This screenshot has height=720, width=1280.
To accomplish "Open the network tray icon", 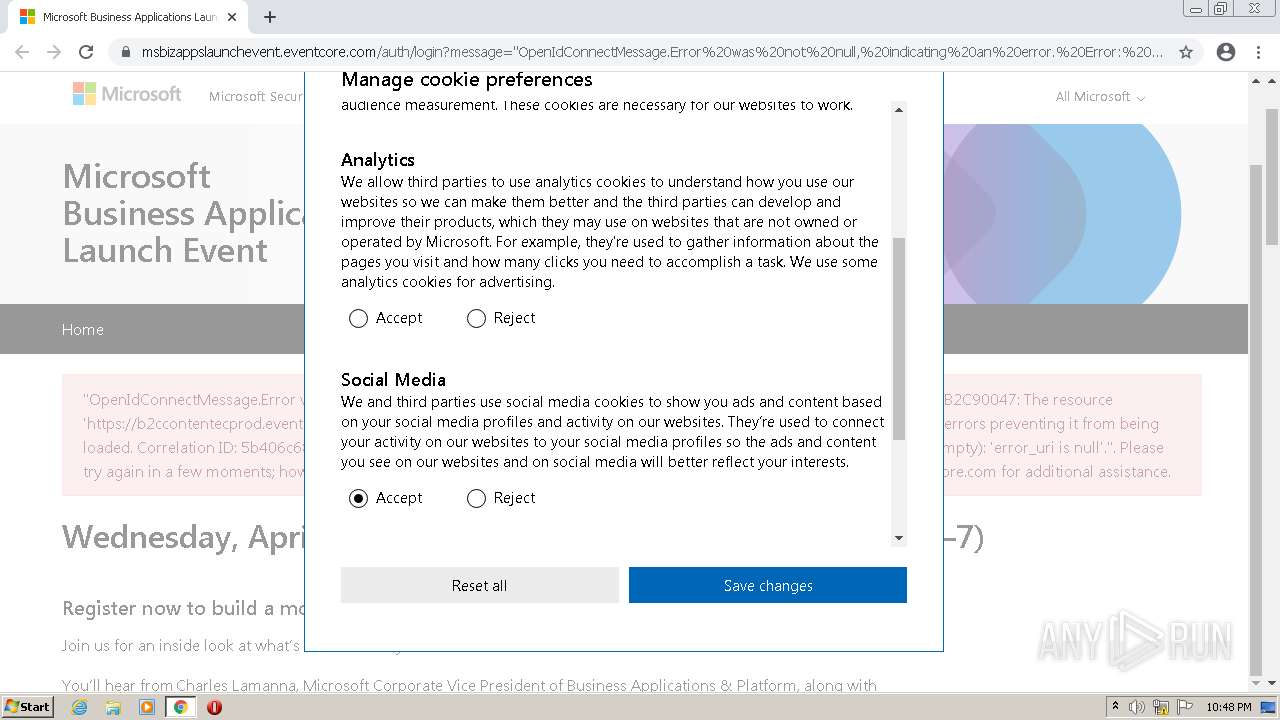I will point(1161,707).
